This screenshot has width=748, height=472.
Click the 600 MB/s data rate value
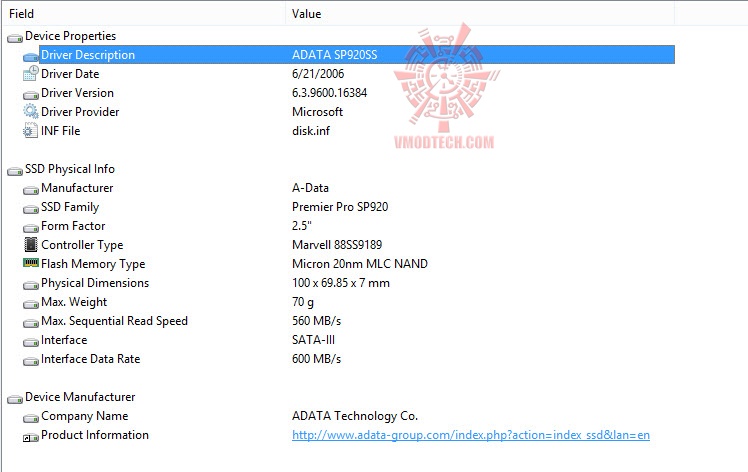316,359
